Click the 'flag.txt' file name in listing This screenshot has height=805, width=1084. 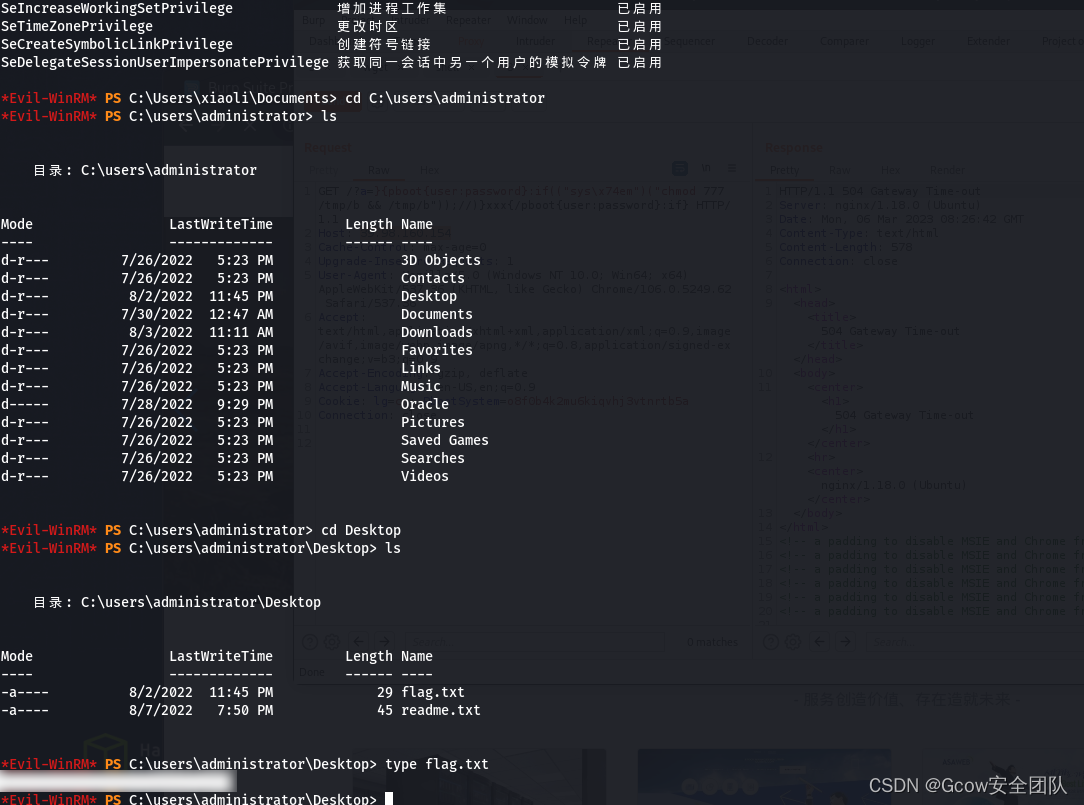tap(433, 692)
